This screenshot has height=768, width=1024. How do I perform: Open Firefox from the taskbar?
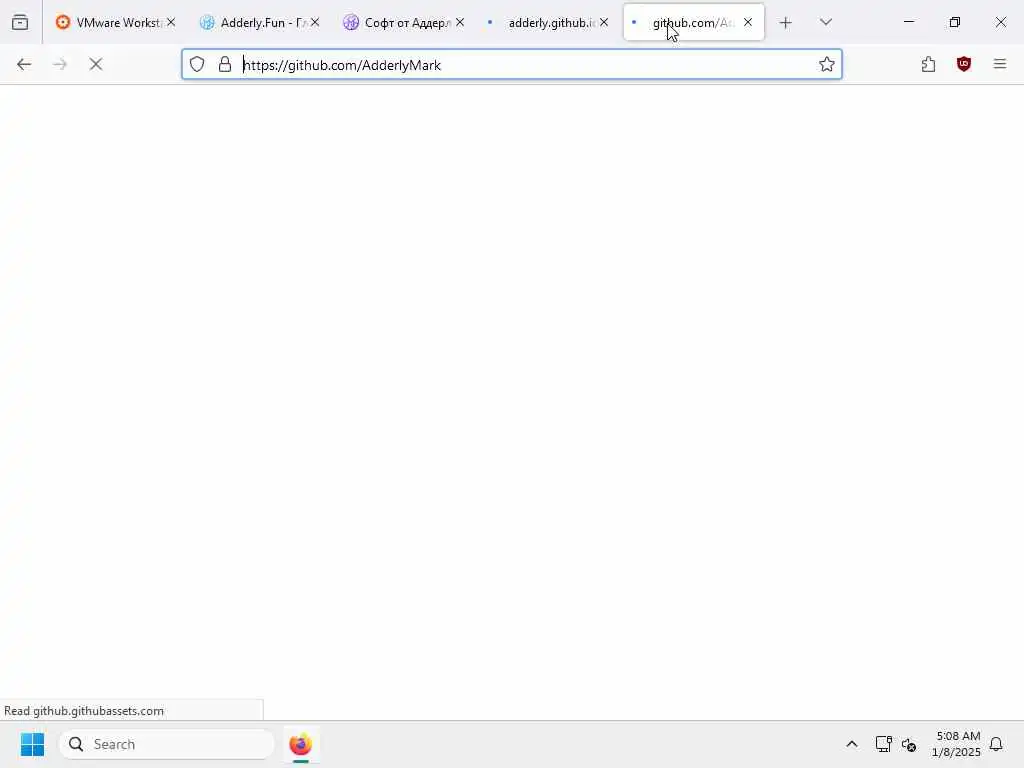click(300, 744)
